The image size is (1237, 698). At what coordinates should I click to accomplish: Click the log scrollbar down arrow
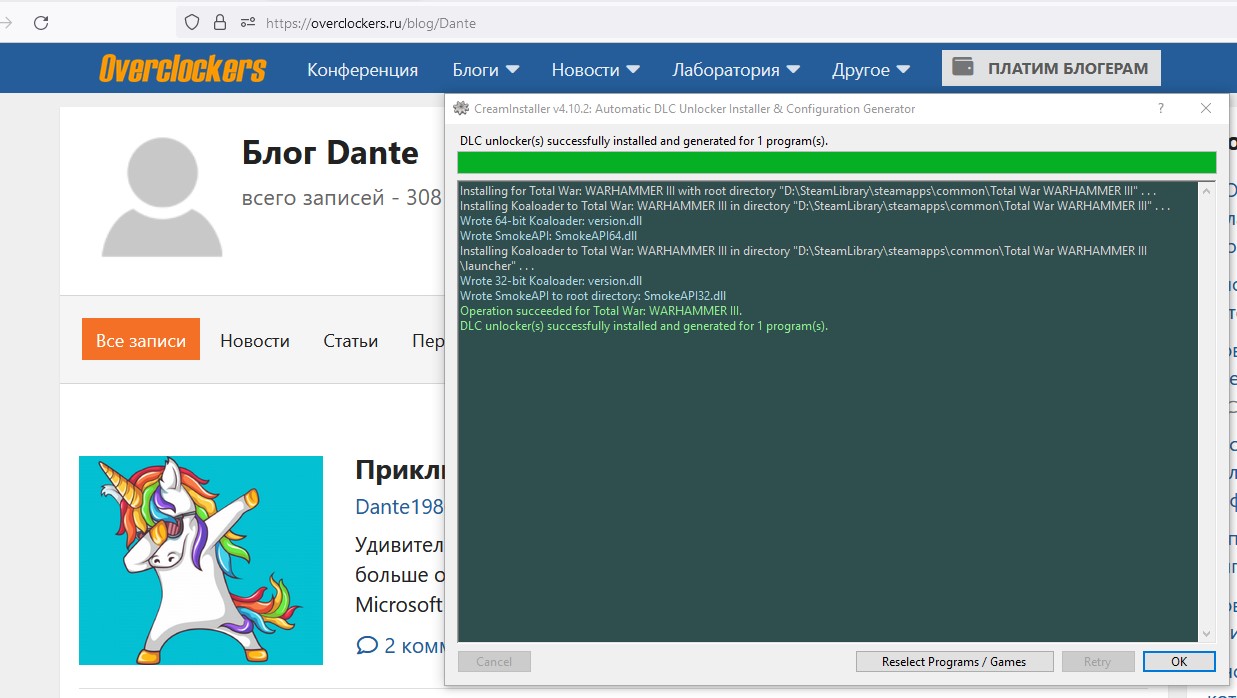pos(1207,633)
